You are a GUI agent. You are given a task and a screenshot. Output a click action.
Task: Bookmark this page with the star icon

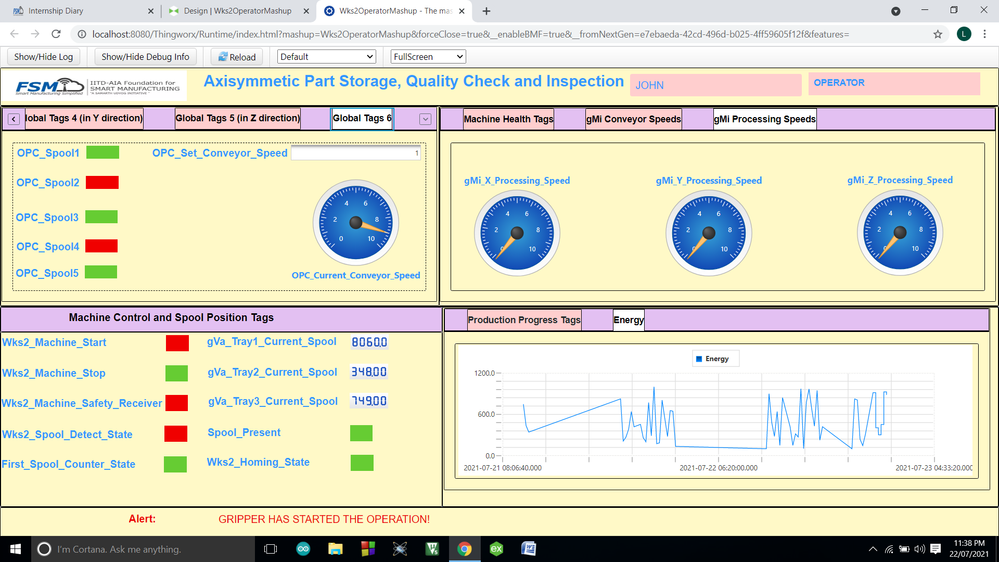937,34
